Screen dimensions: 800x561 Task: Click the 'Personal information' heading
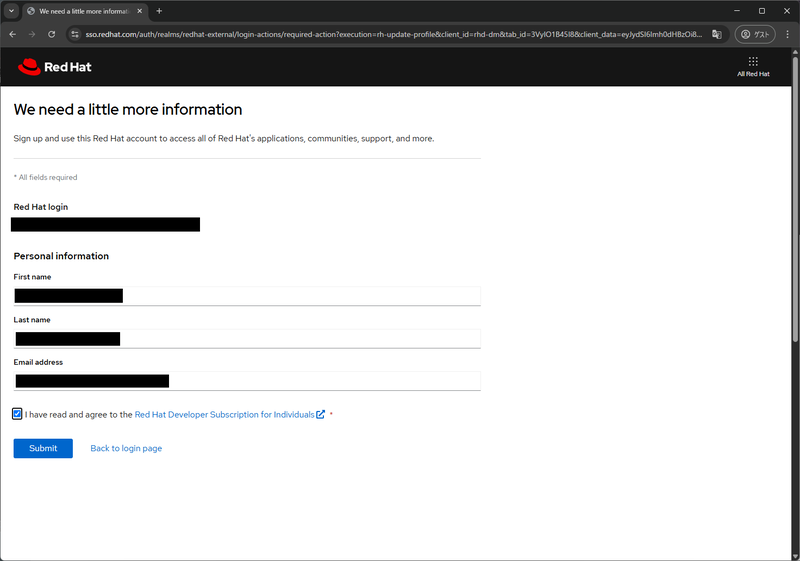coord(61,256)
